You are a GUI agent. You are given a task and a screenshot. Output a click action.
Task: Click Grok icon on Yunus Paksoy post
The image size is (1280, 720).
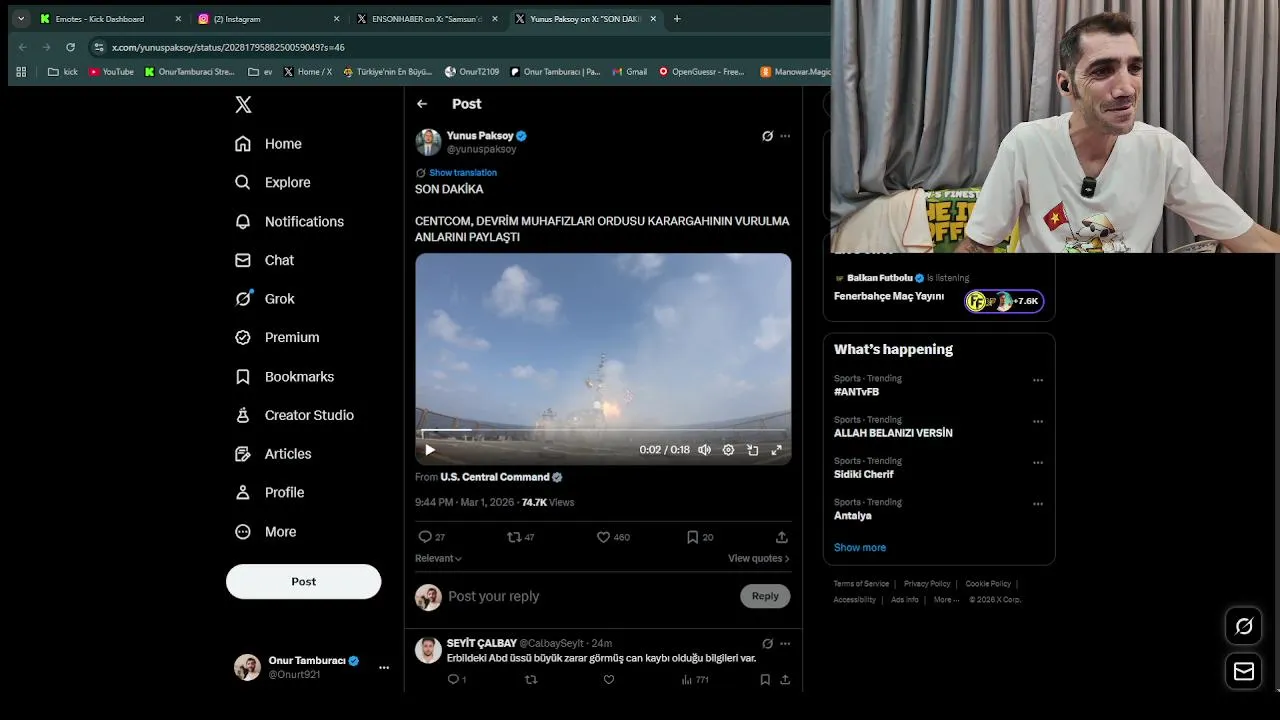[x=767, y=136]
